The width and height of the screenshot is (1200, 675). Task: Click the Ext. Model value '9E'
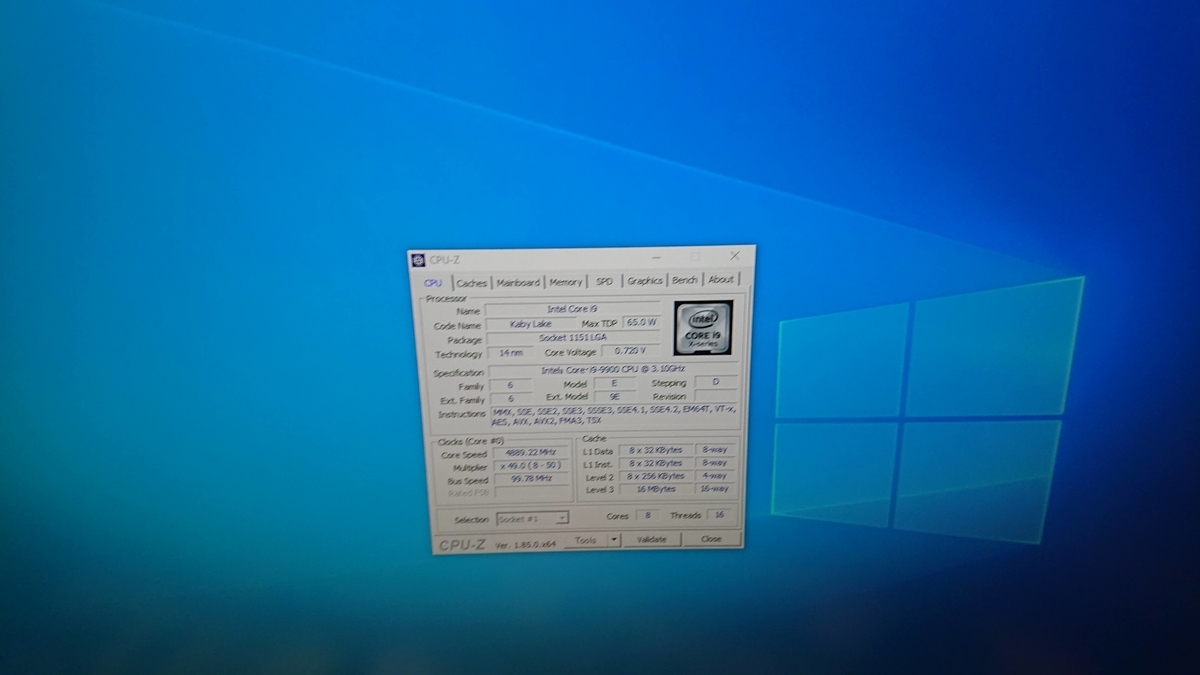[614, 396]
